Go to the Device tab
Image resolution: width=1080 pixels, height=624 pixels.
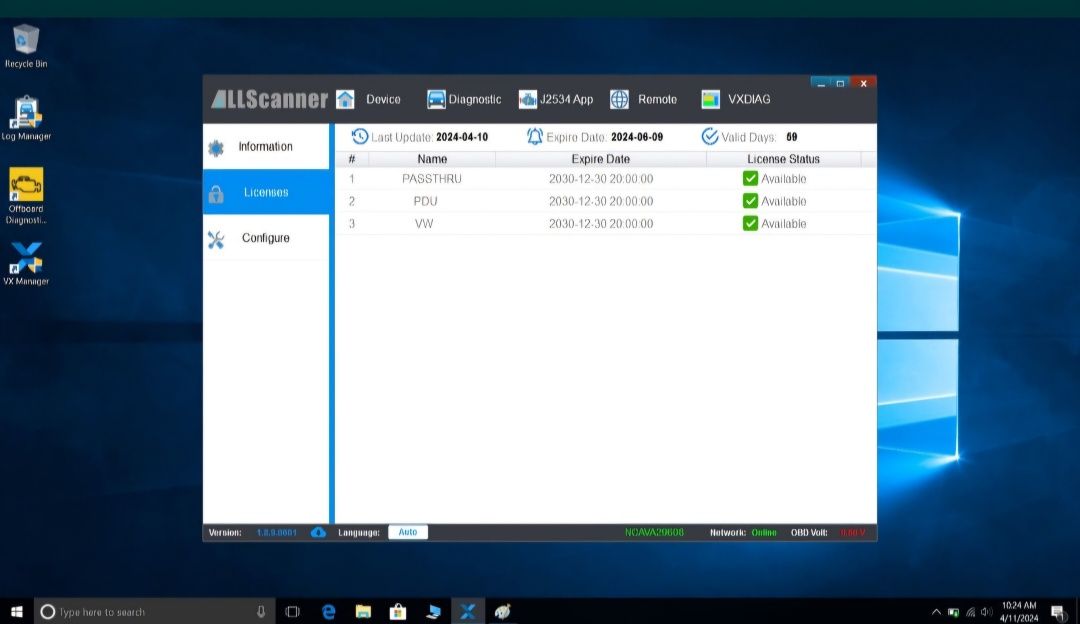pos(368,99)
